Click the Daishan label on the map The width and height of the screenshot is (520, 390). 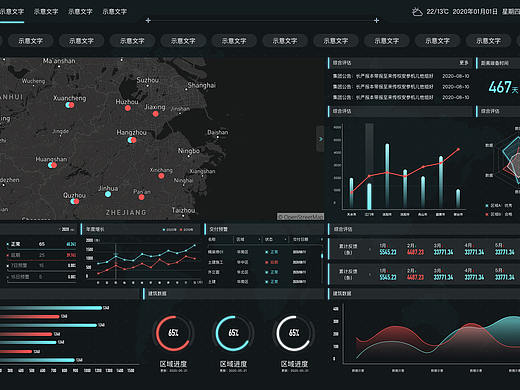[x=218, y=132]
